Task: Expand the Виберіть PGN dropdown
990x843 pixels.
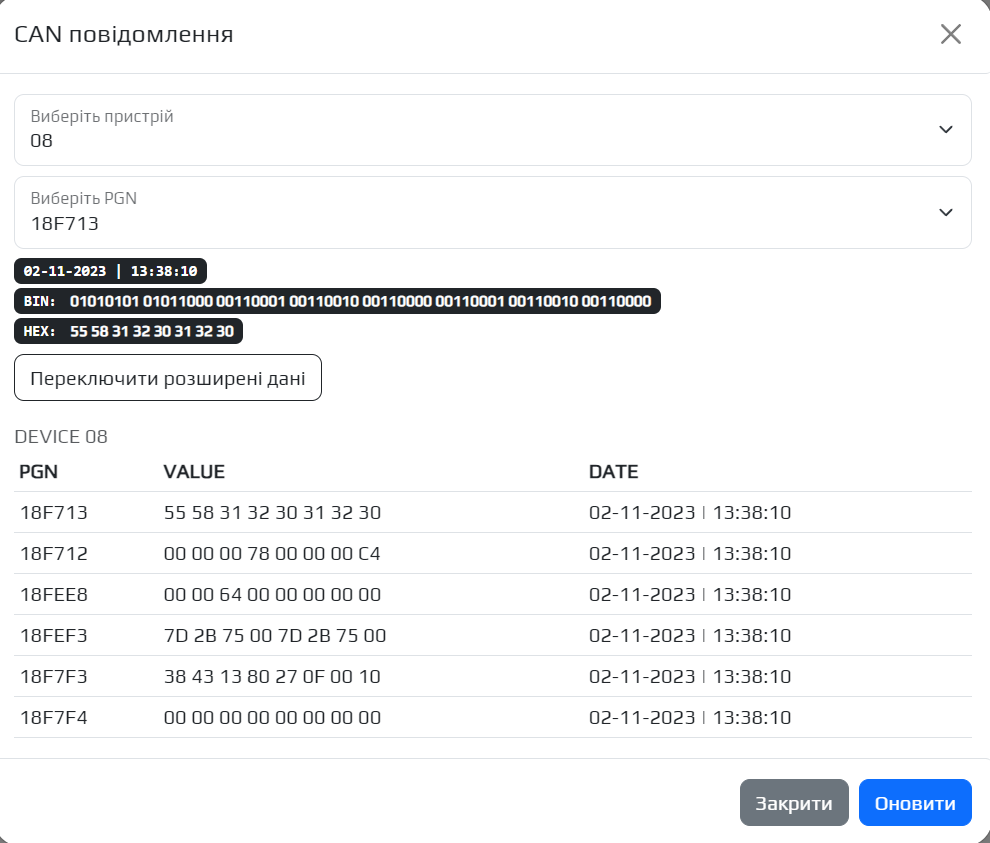Action: 492,212
